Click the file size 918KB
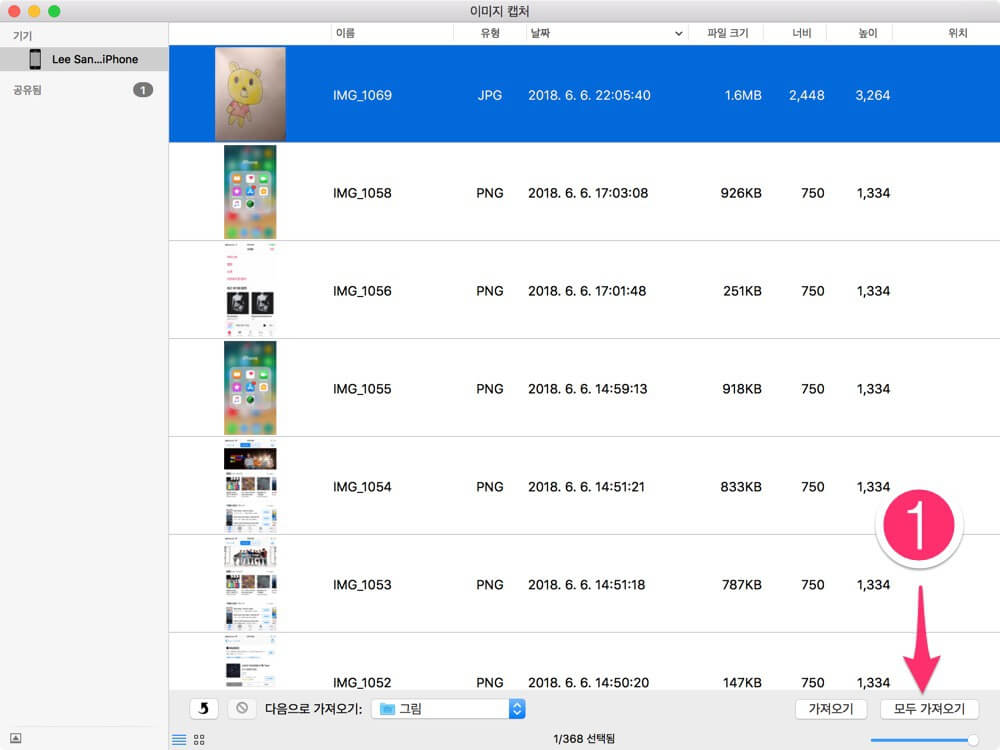 [x=742, y=389]
